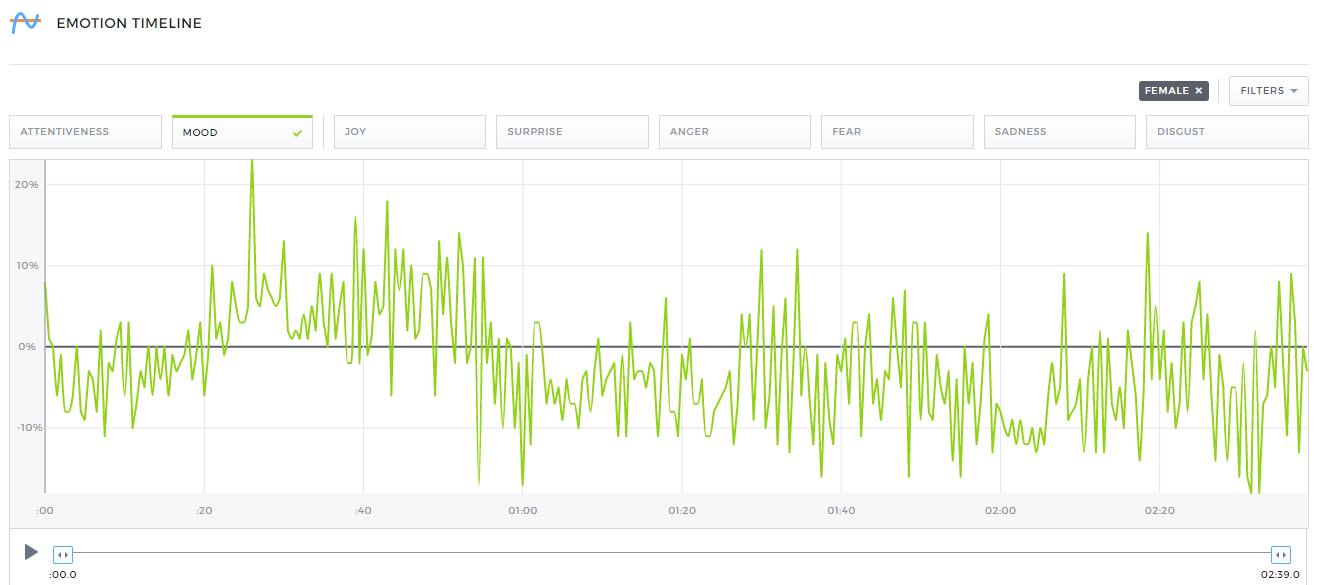Enable the Surprise emotion line
1319x585 pixels.
click(572, 132)
